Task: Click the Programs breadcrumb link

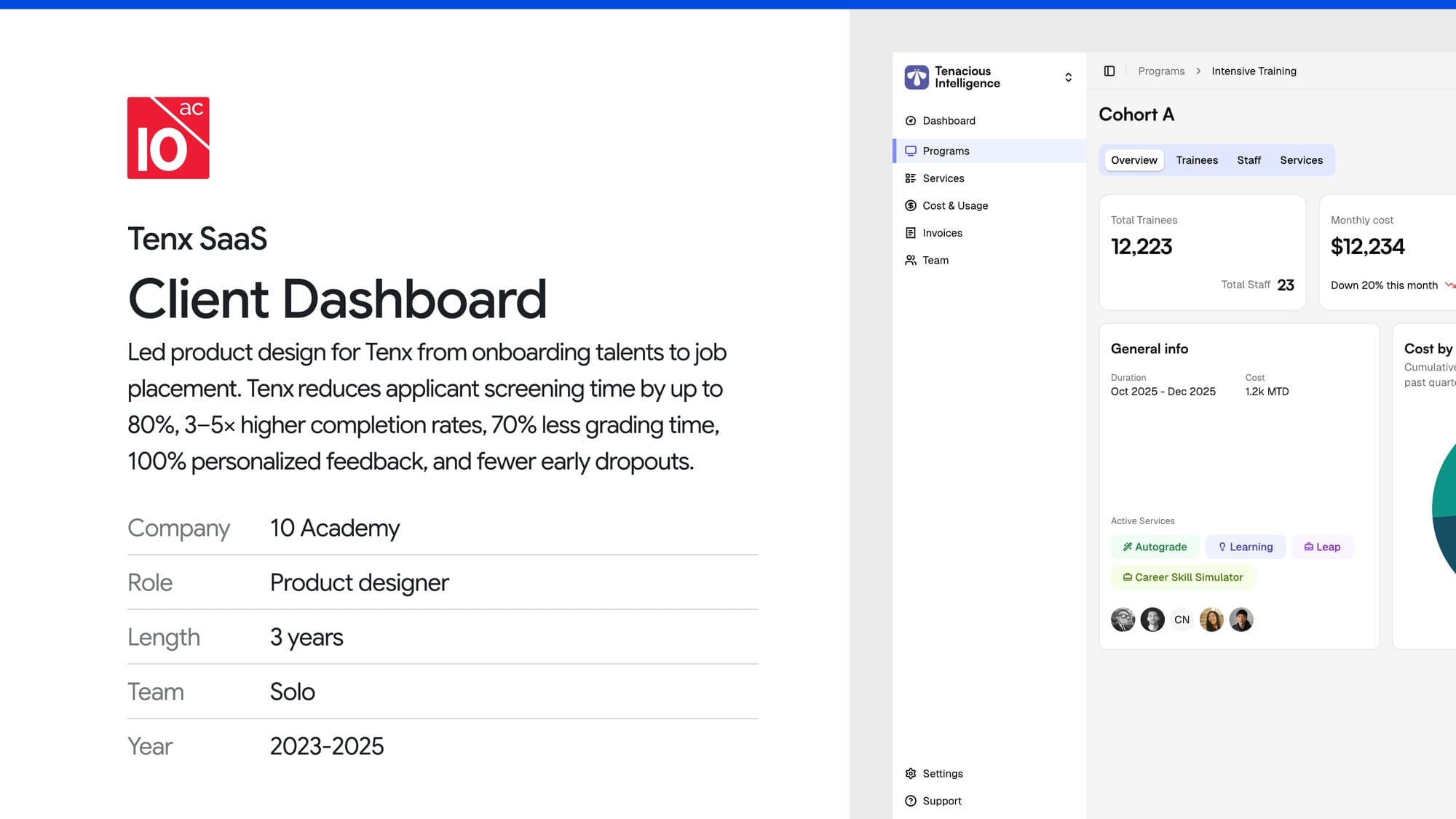Action: tap(1161, 71)
